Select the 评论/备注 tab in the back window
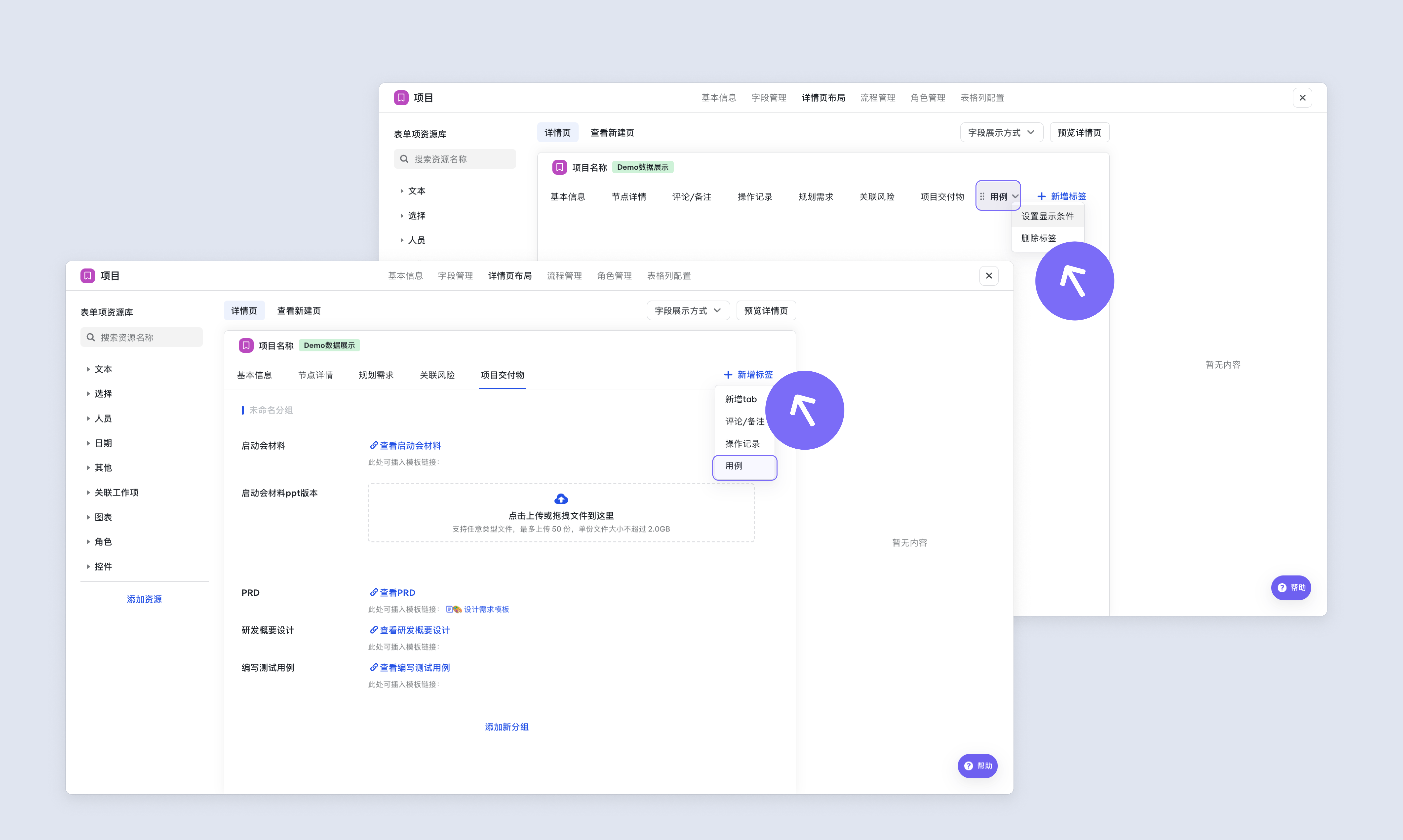 pyautogui.click(x=692, y=196)
